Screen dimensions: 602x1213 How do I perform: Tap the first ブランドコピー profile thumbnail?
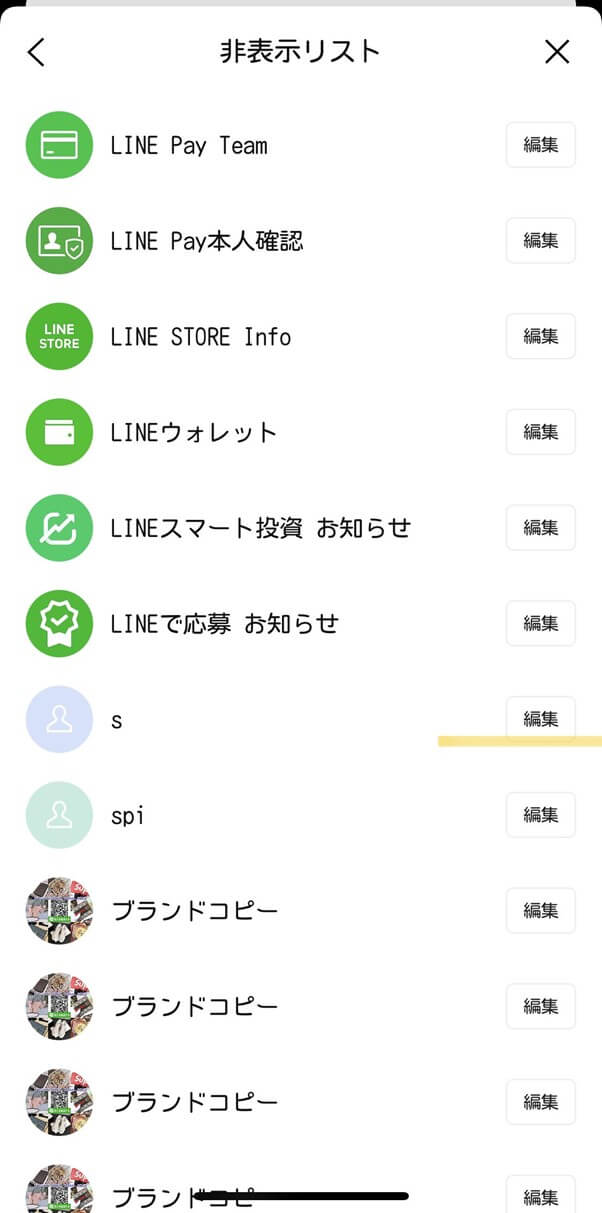(x=58, y=910)
